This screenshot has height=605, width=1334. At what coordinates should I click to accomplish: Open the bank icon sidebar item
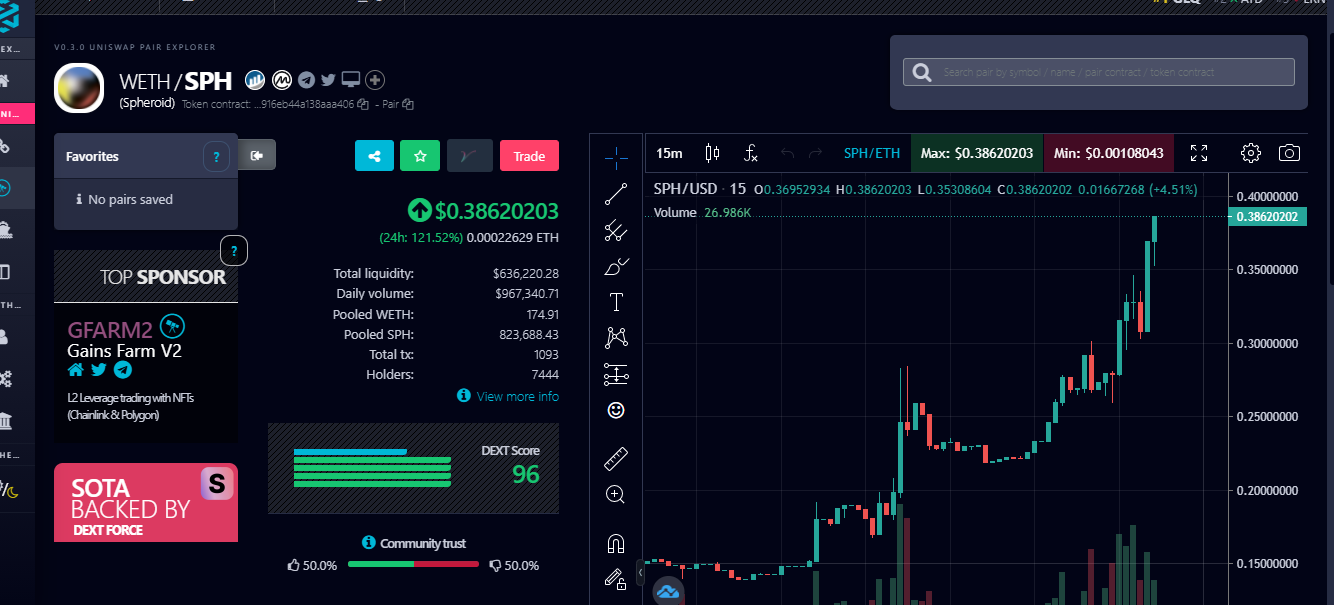(x=6, y=420)
